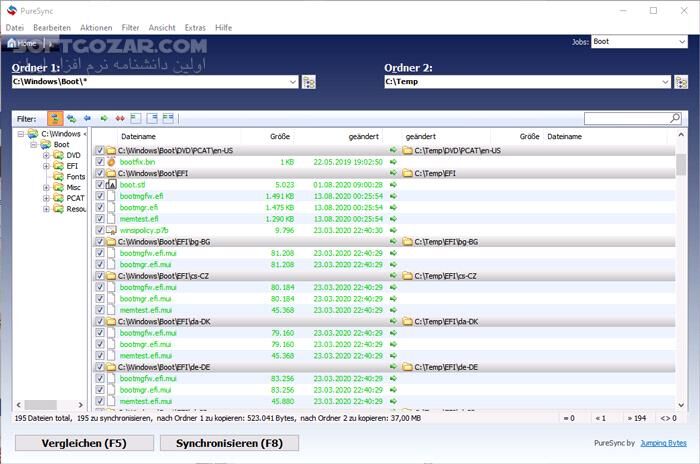Open the Ordner 2 path dropdown arrow
The width and height of the screenshot is (700, 464).
click(x=665, y=82)
